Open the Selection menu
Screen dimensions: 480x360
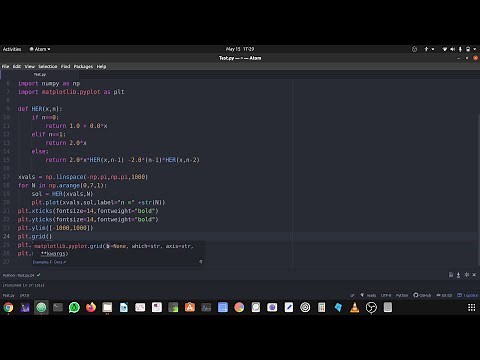click(x=48, y=66)
